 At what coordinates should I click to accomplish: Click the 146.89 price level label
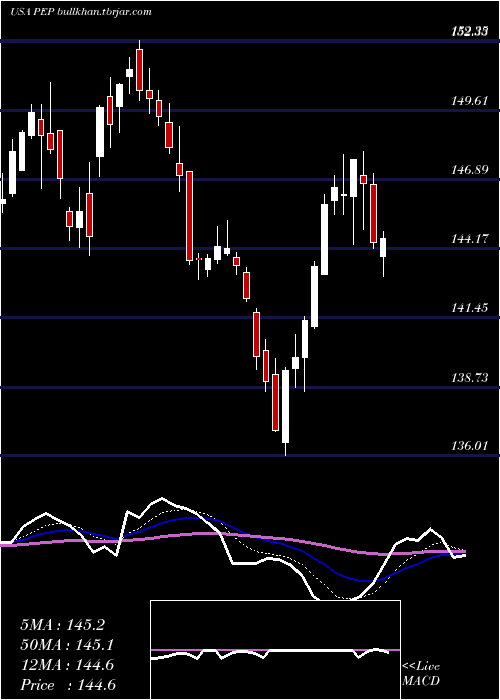[x=468, y=170]
